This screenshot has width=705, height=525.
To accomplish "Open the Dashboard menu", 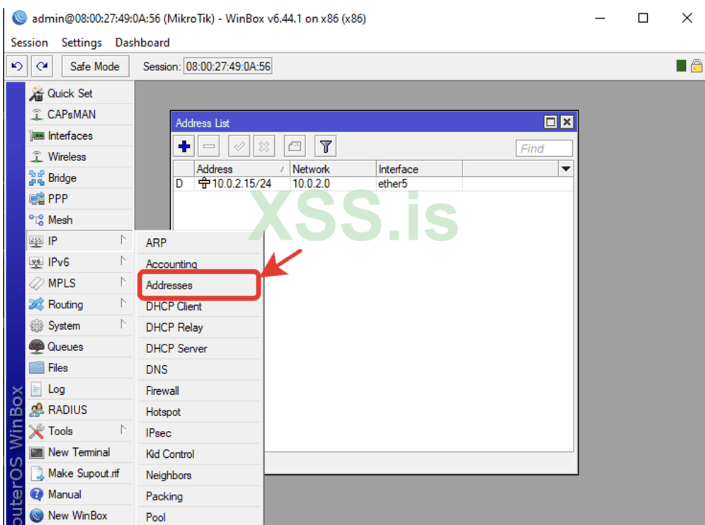I will tap(143, 43).
